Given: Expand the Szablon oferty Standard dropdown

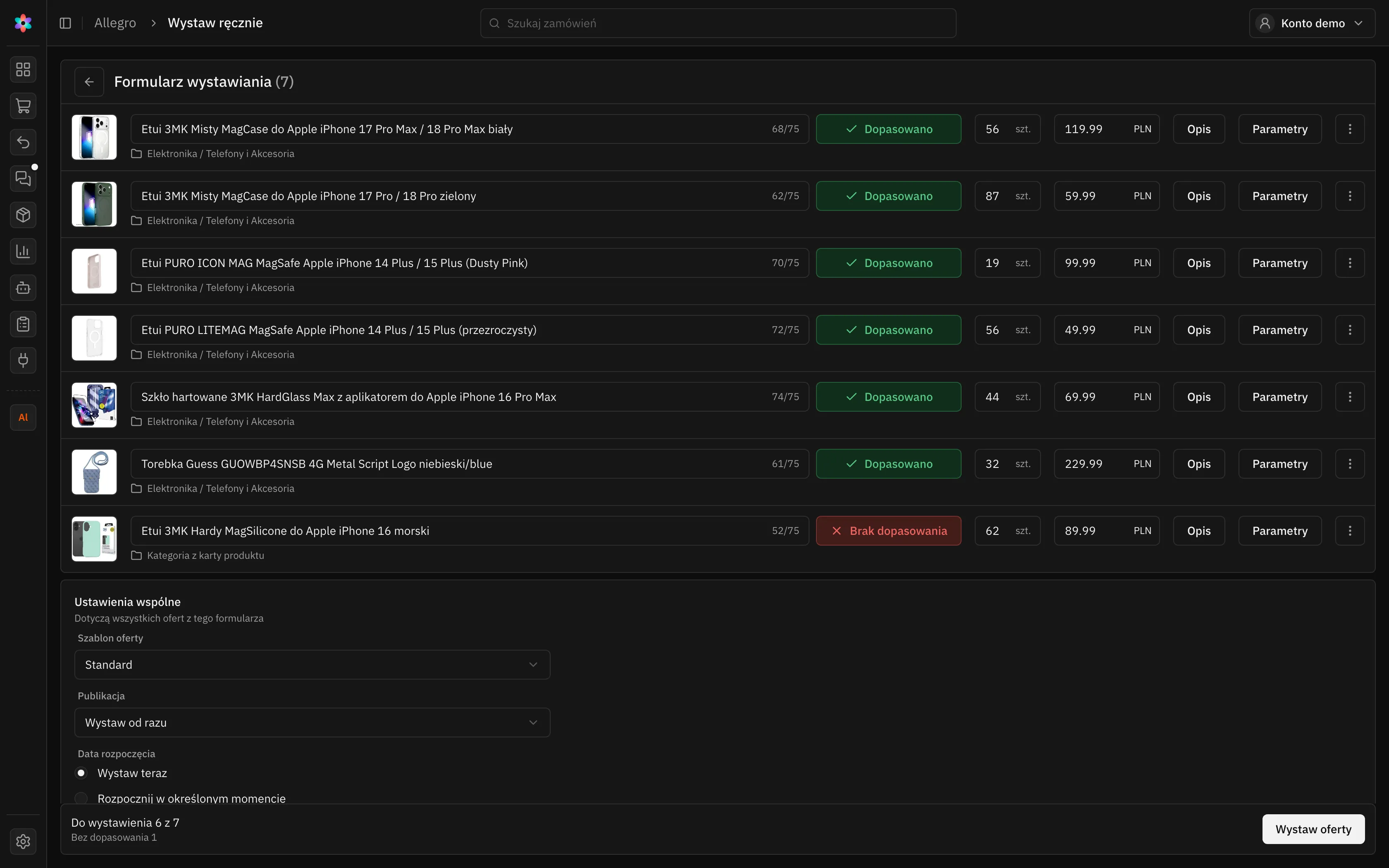Looking at the screenshot, I should coord(312,665).
